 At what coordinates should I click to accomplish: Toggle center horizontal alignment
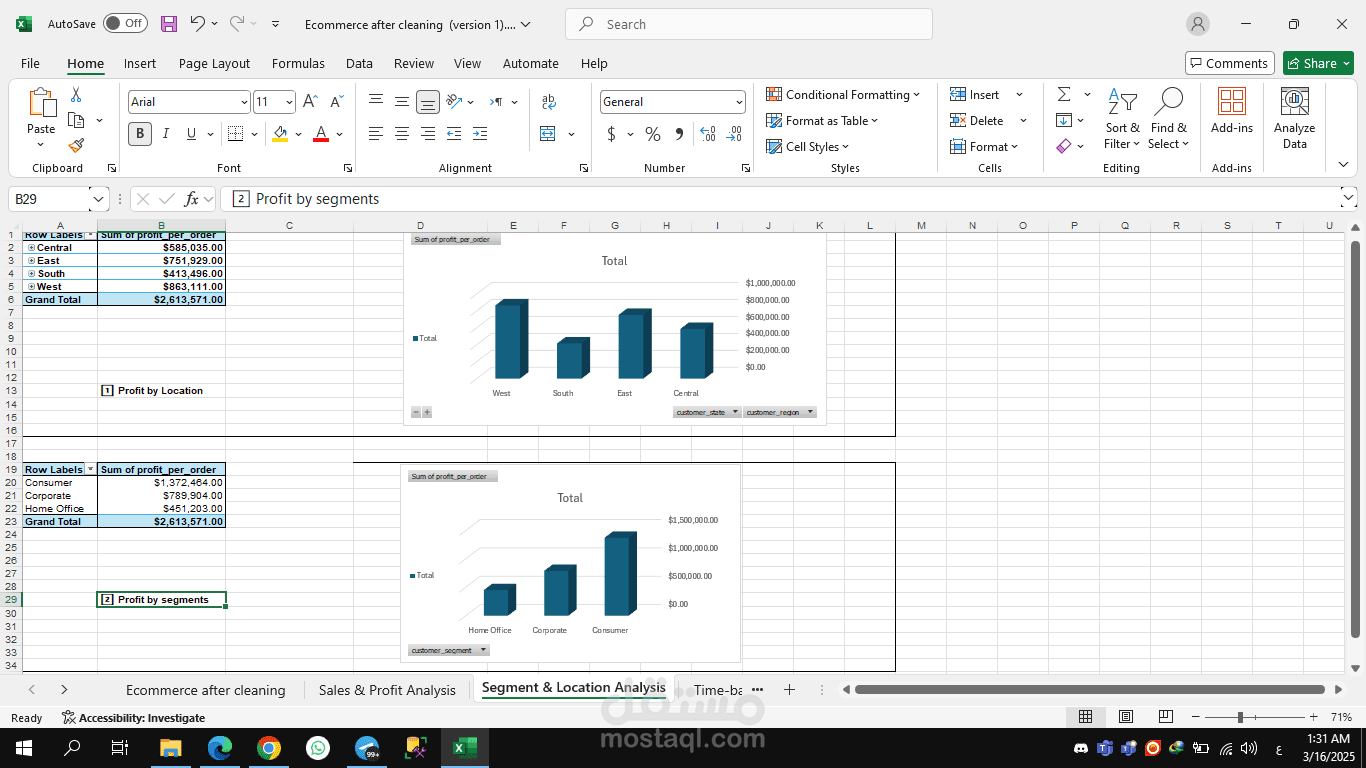(x=402, y=133)
